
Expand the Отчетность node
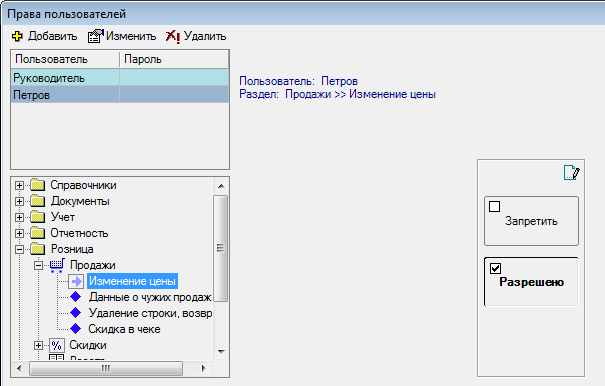click(x=19, y=233)
